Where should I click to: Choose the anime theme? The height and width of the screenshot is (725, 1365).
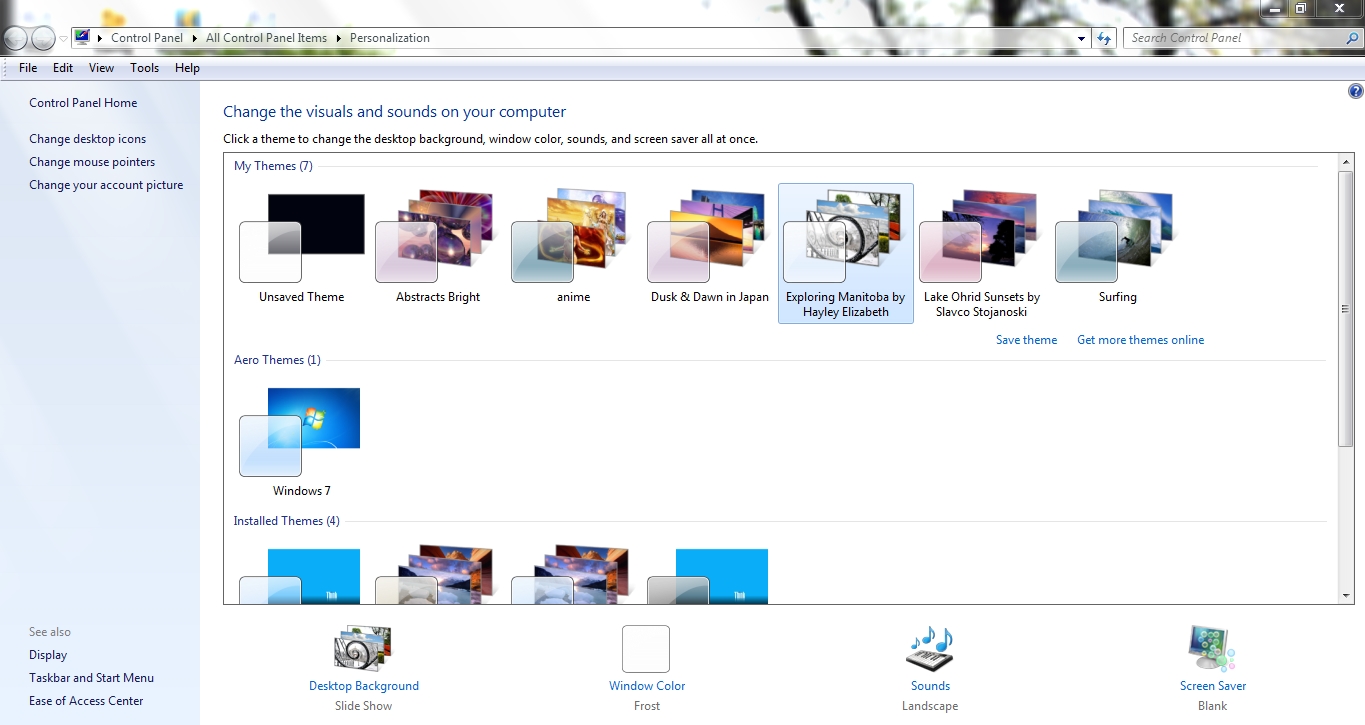click(x=573, y=238)
